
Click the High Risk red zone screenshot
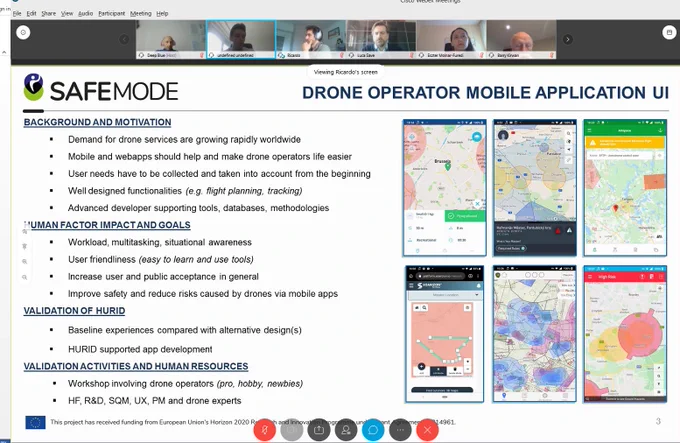(x=625, y=334)
